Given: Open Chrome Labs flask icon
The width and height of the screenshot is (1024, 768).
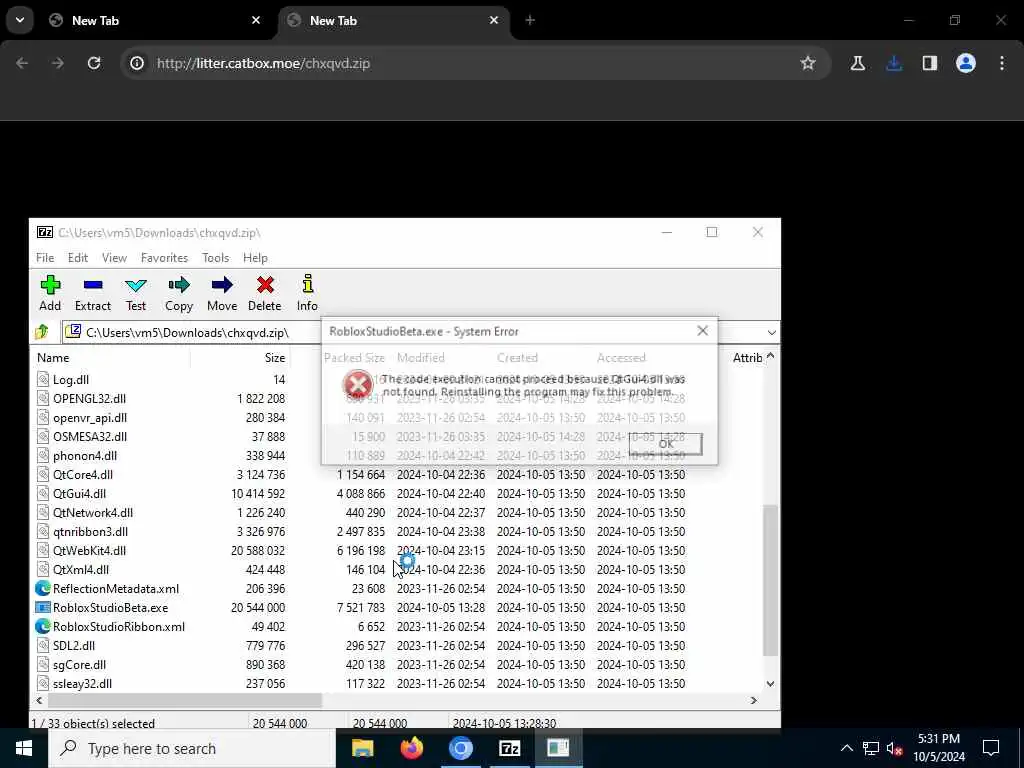Looking at the screenshot, I should [857, 63].
